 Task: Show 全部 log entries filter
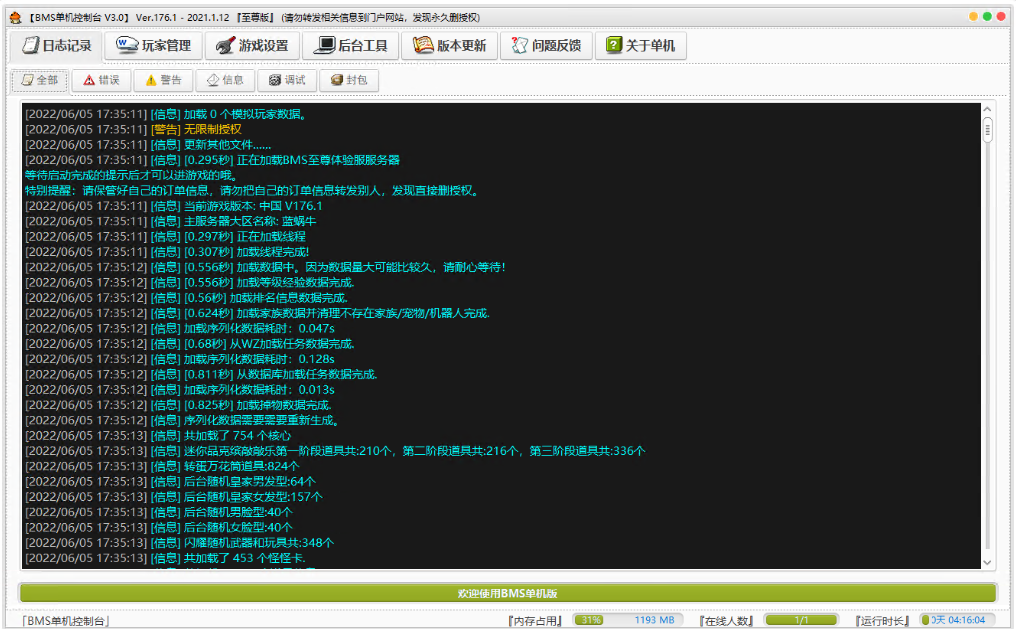40,80
